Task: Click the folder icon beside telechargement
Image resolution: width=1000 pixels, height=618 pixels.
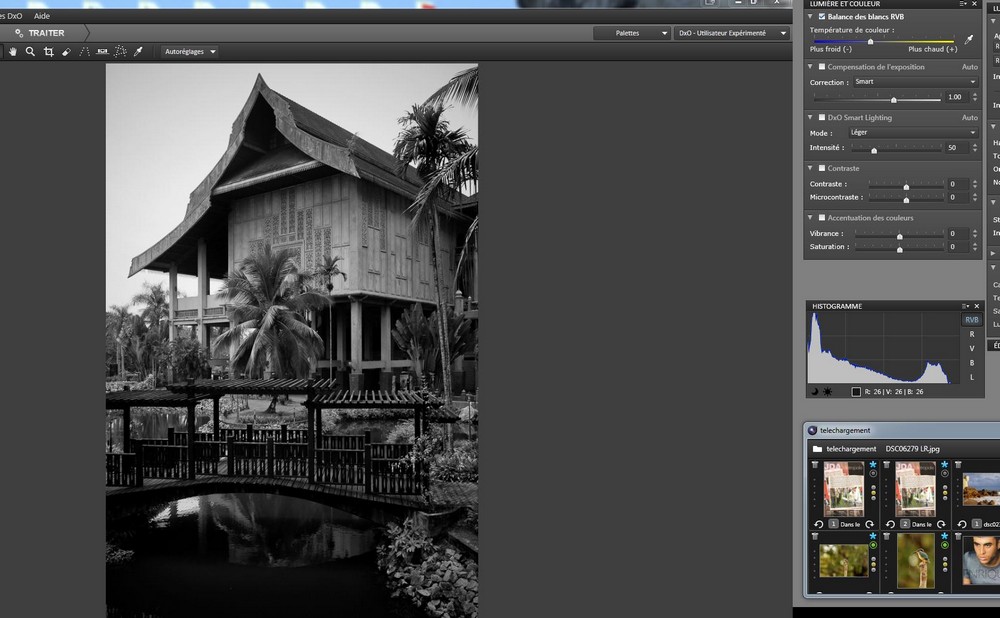Action: 817,449
